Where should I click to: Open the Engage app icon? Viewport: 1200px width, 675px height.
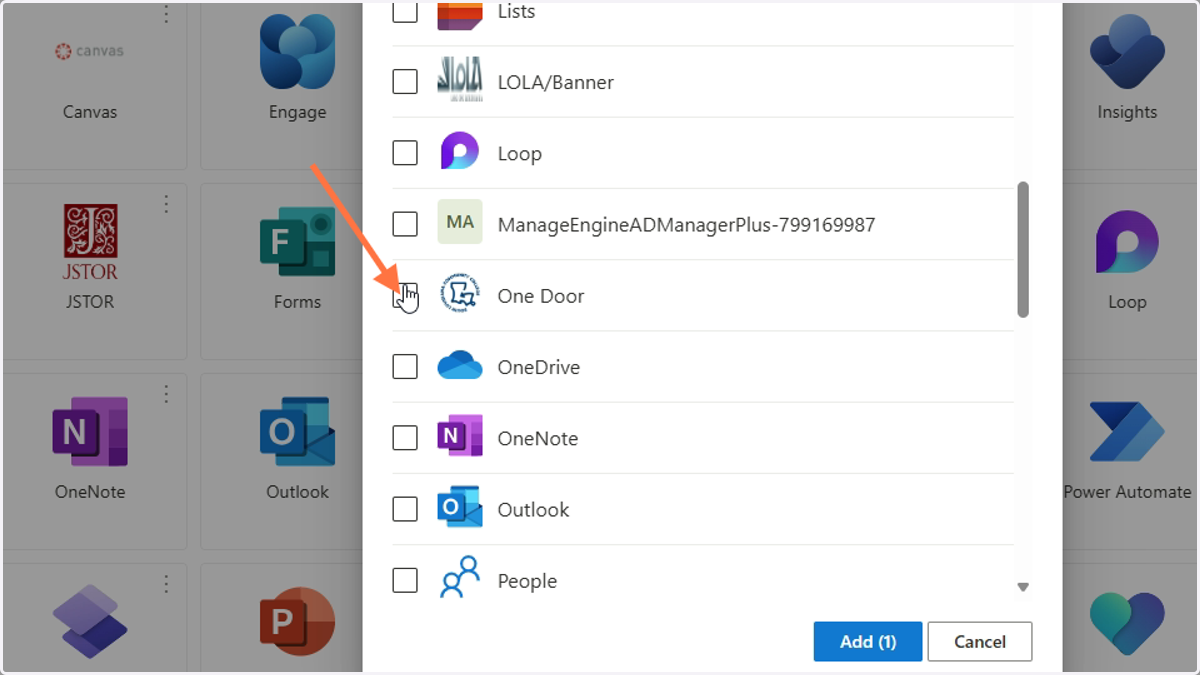[297, 52]
